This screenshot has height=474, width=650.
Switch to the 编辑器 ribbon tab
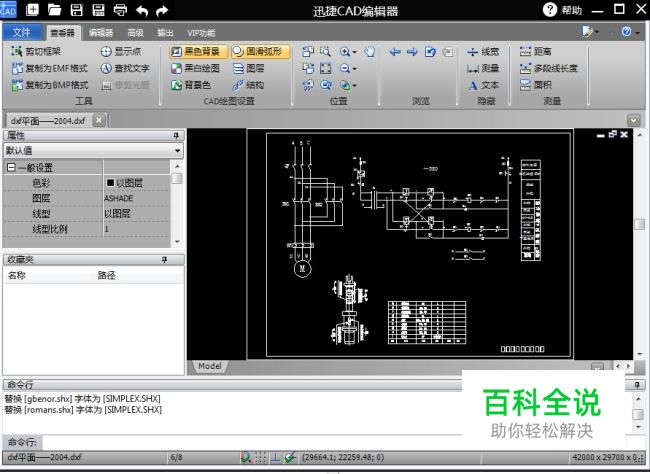click(101, 32)
